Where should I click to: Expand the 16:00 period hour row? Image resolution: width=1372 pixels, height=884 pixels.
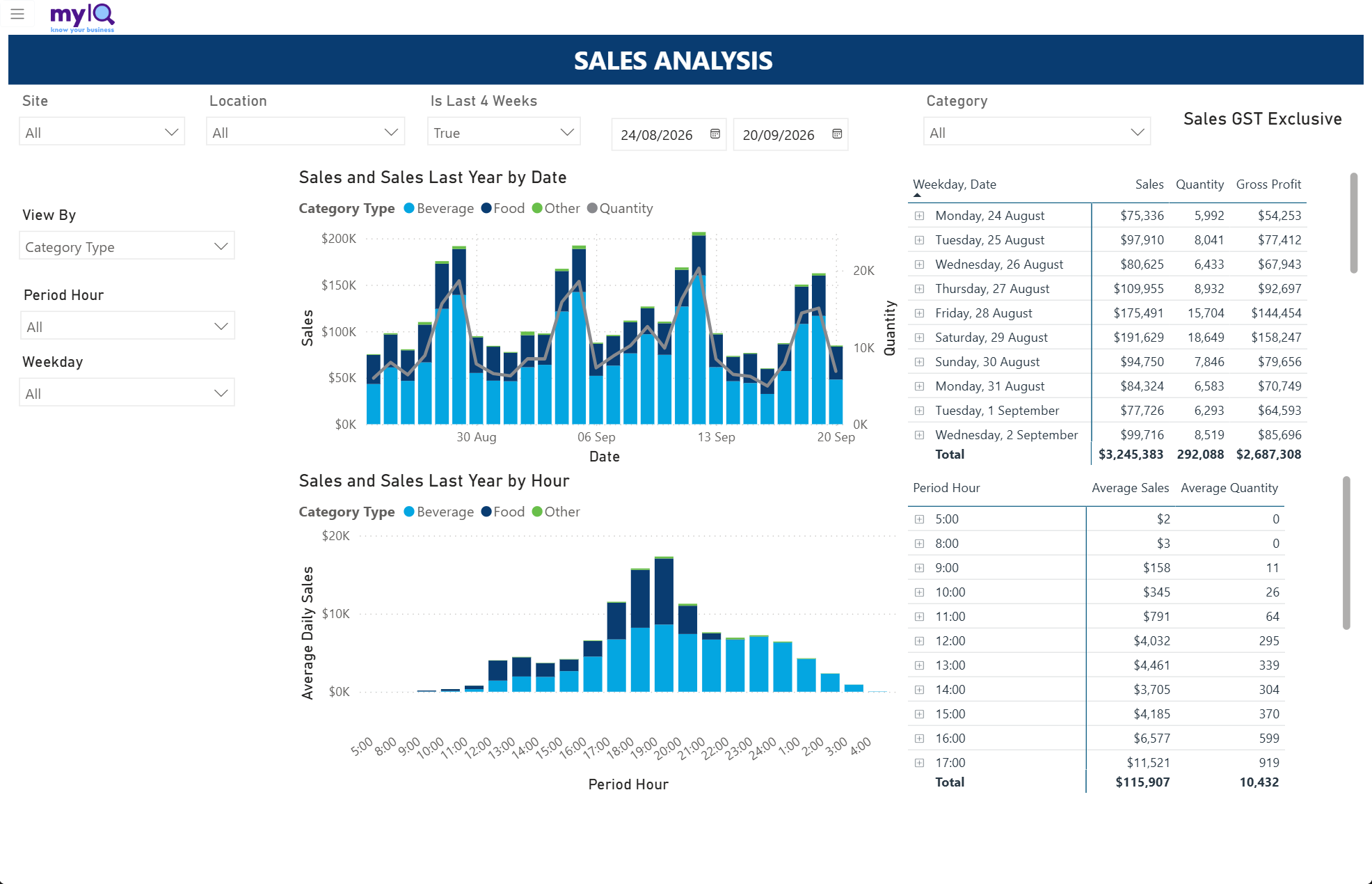click(x=919, y=739)
